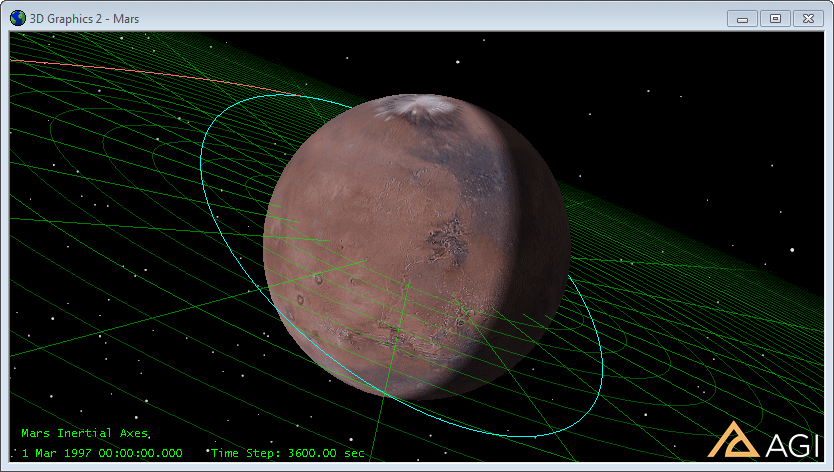Click the window title '3D Graphics 2 - Mars'
The width and height of the screenshot is (834, 472).
coord(85,18)
